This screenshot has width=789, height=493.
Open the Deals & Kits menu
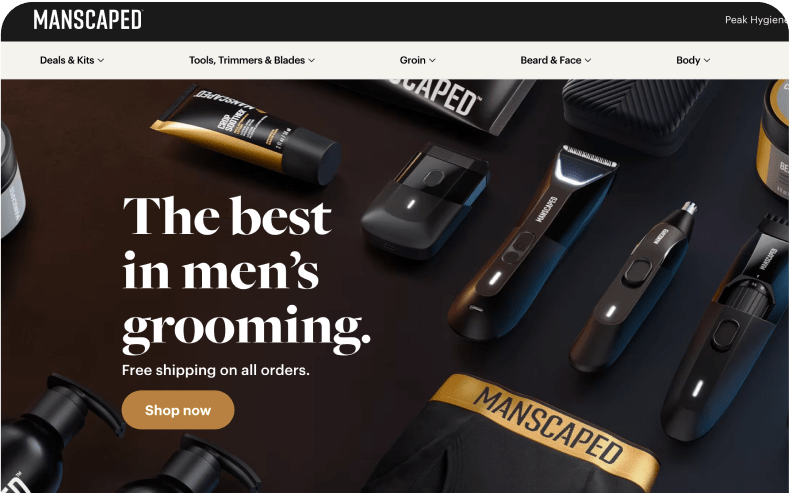click(72, 60)
